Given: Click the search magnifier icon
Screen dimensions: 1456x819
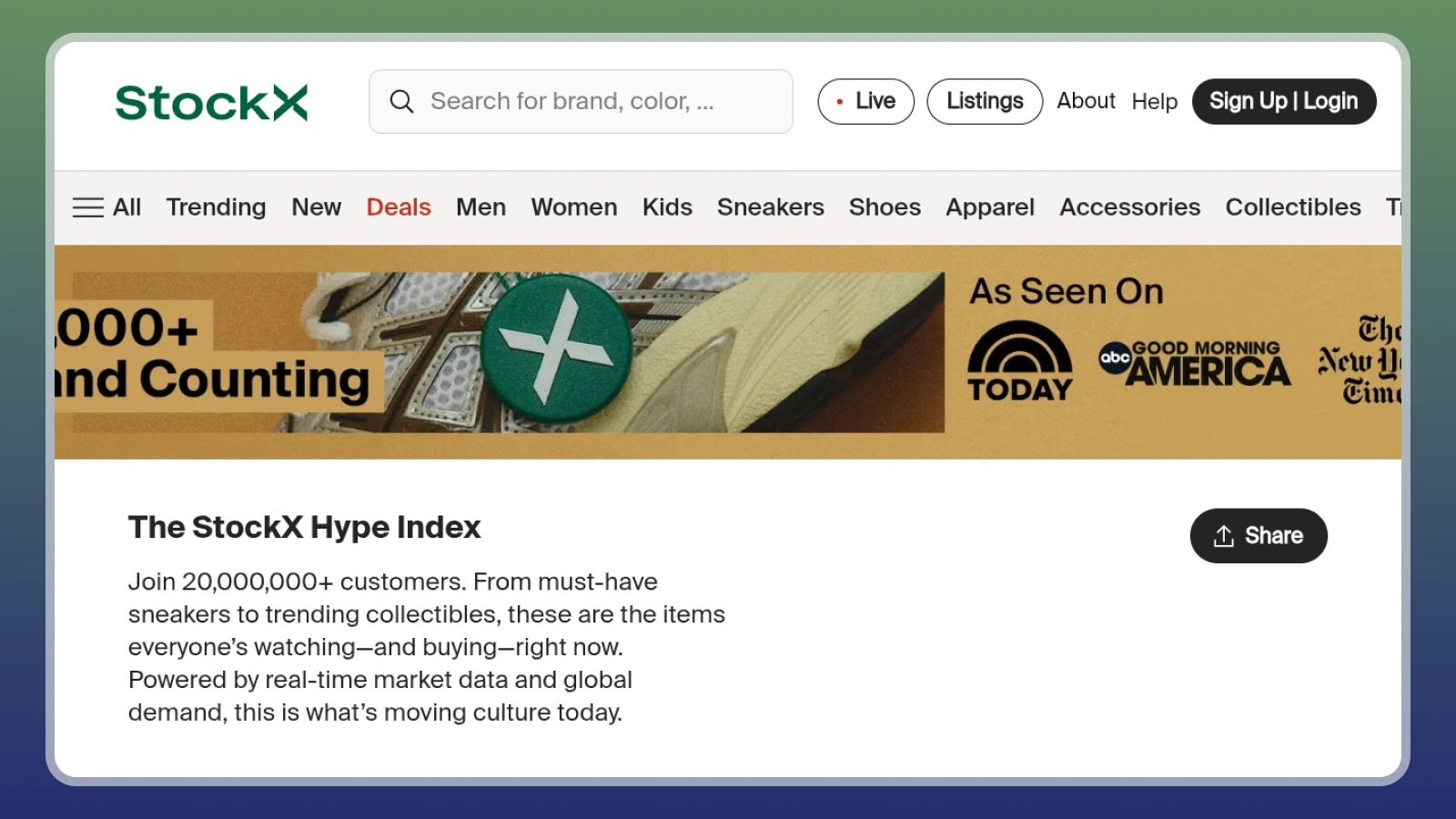Looking at the screenshot, I should [x=401, y=101].
